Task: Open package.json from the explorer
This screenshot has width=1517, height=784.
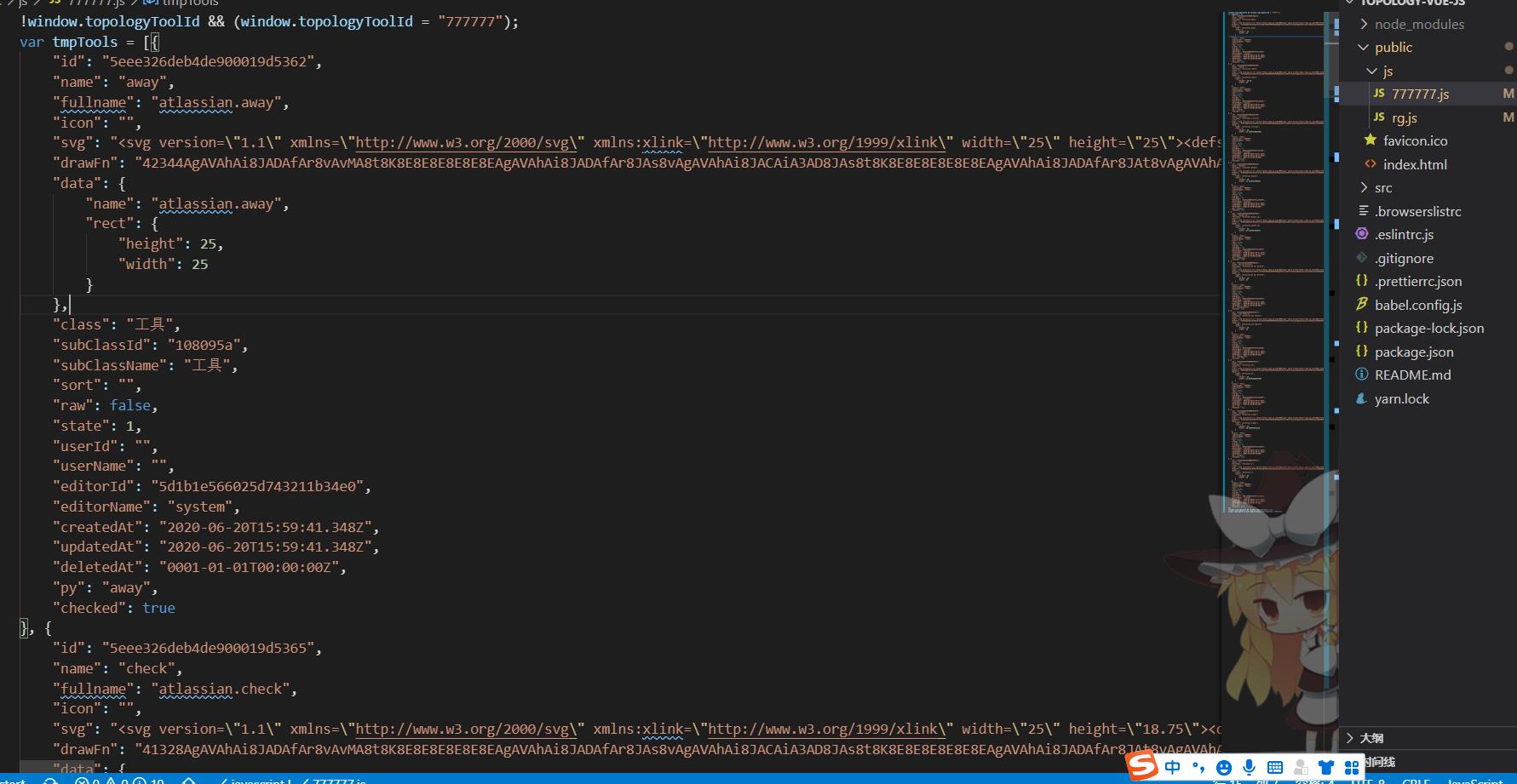Action: coord(1414,352)
